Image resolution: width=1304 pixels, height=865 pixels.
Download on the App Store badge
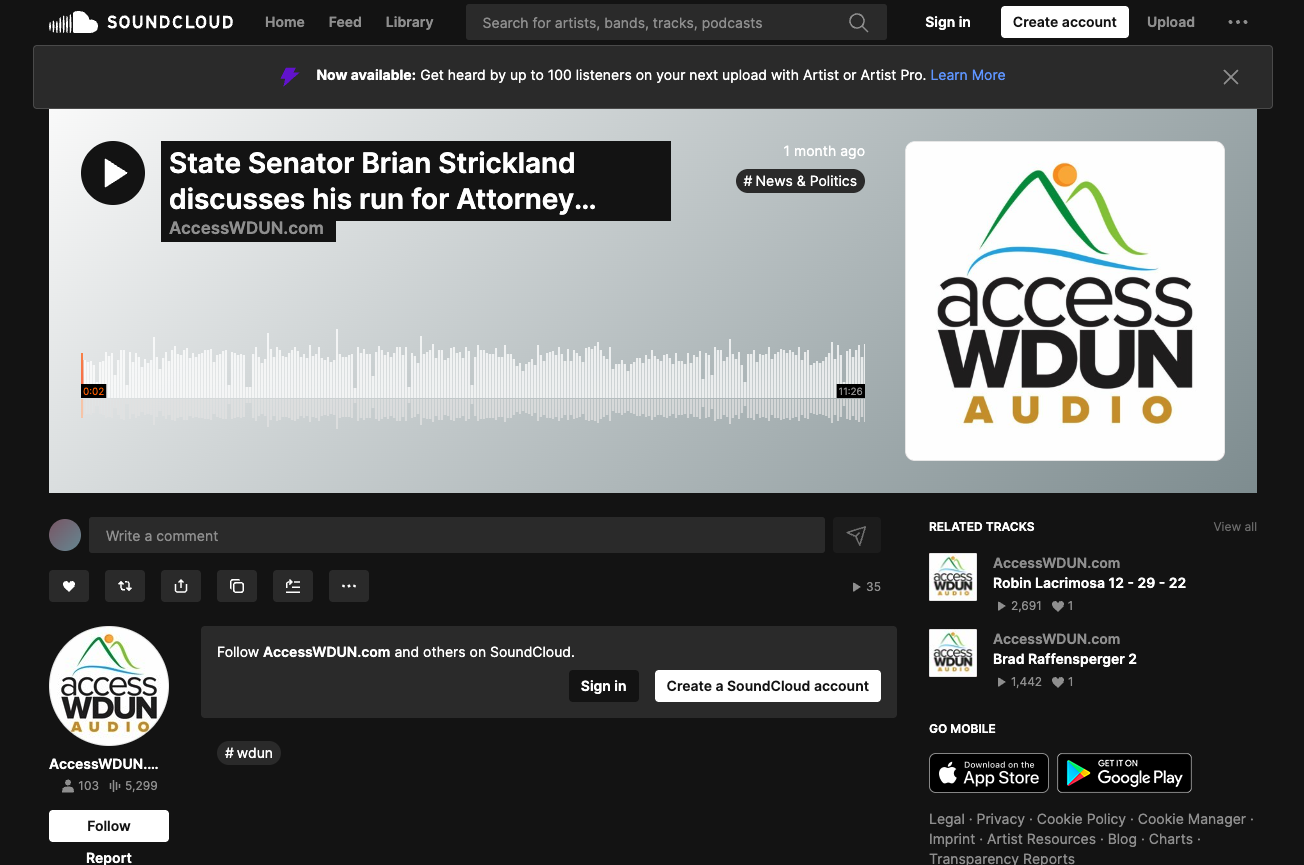[989, 773]
